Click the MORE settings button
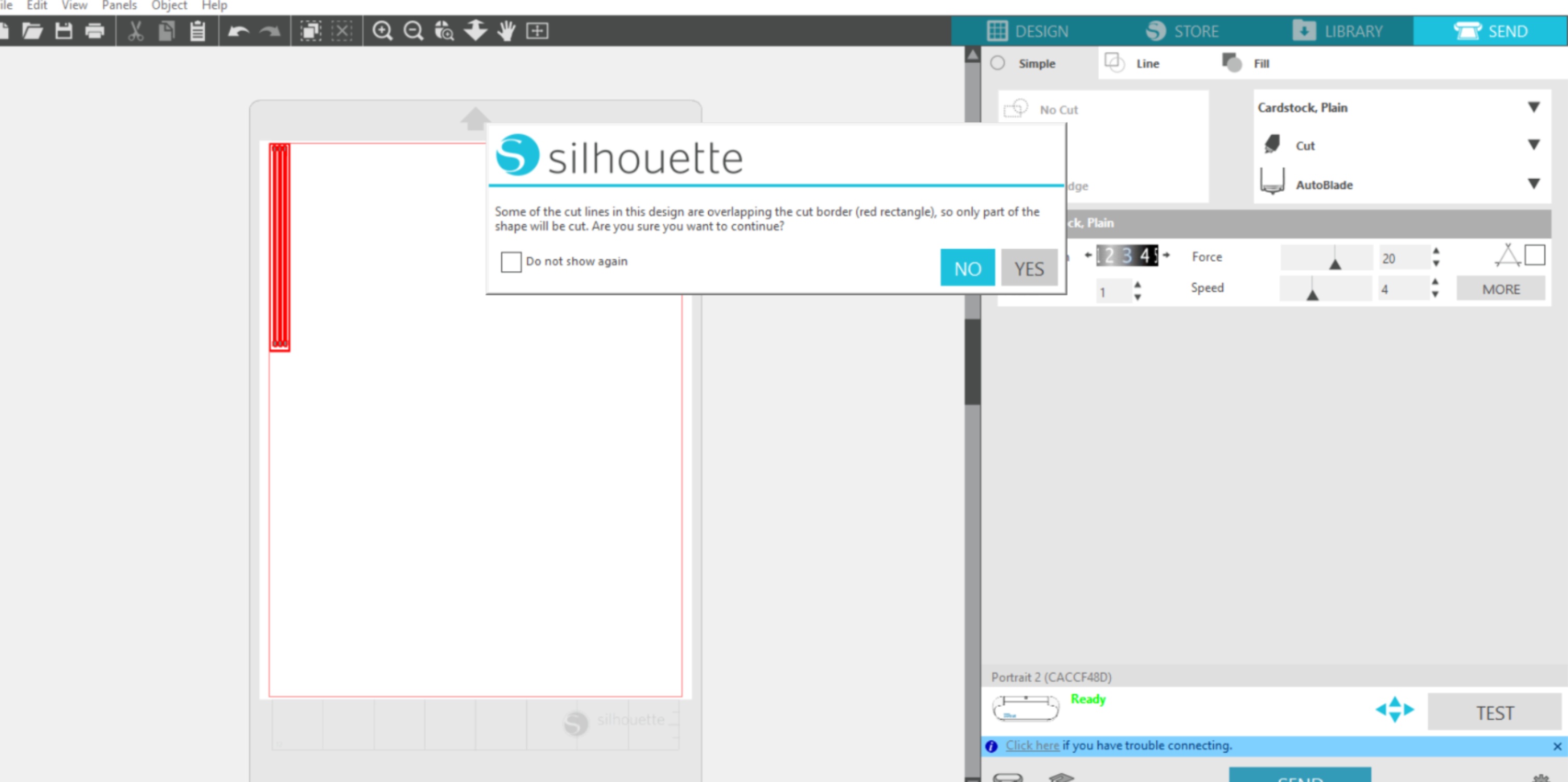The image size is (1568, 782). tap(1499, 289)
